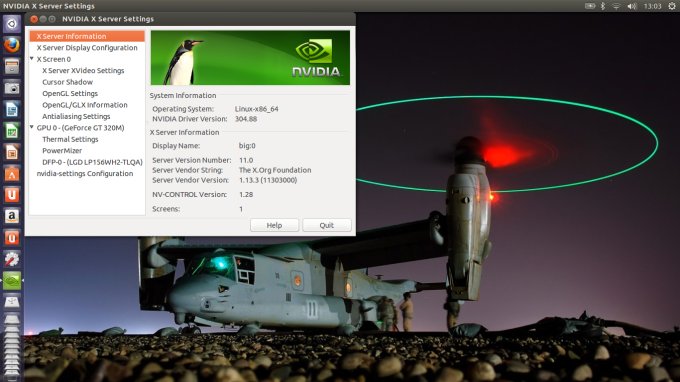Select X Server Information page
680x382 pixels.
pyautogui.click(x=87, y=36)
